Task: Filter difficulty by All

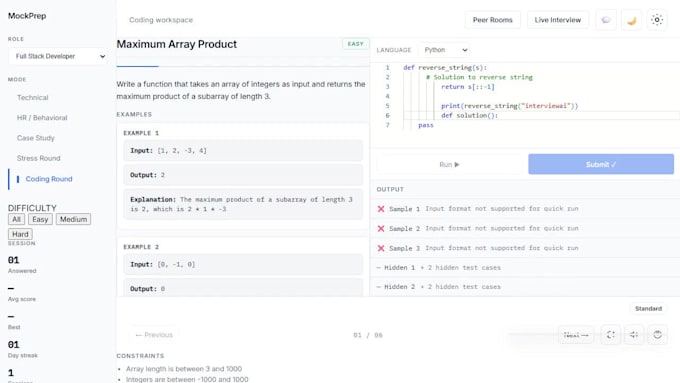Action: tap(16, 219)
